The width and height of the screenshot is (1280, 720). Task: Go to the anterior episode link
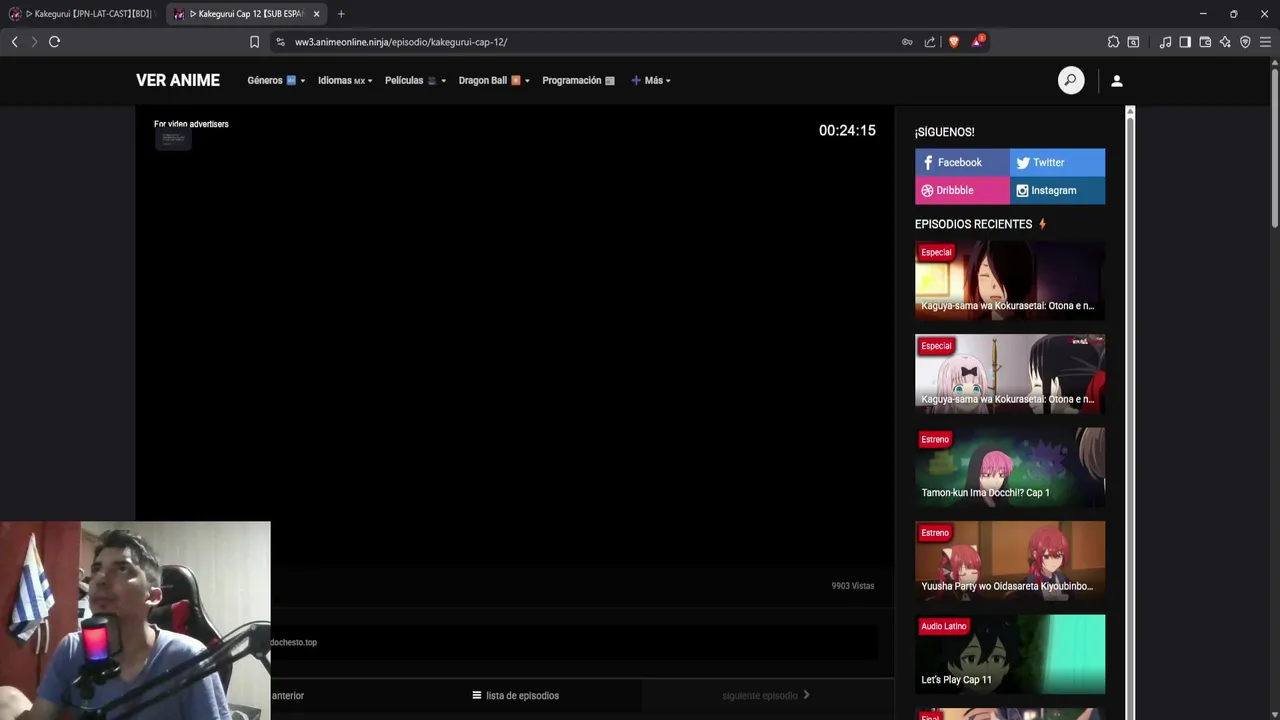(x=288, y=696)
